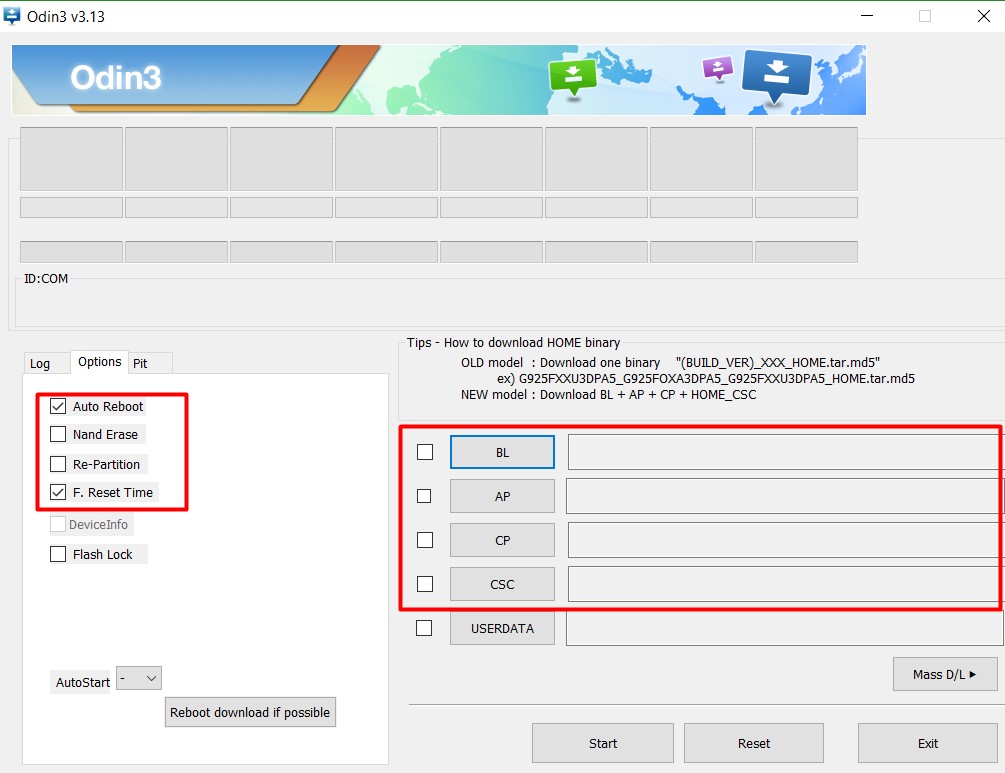
Task: Enable the Flash Lock checkbox
Action: pyautogui.click(x=58, y=553)
